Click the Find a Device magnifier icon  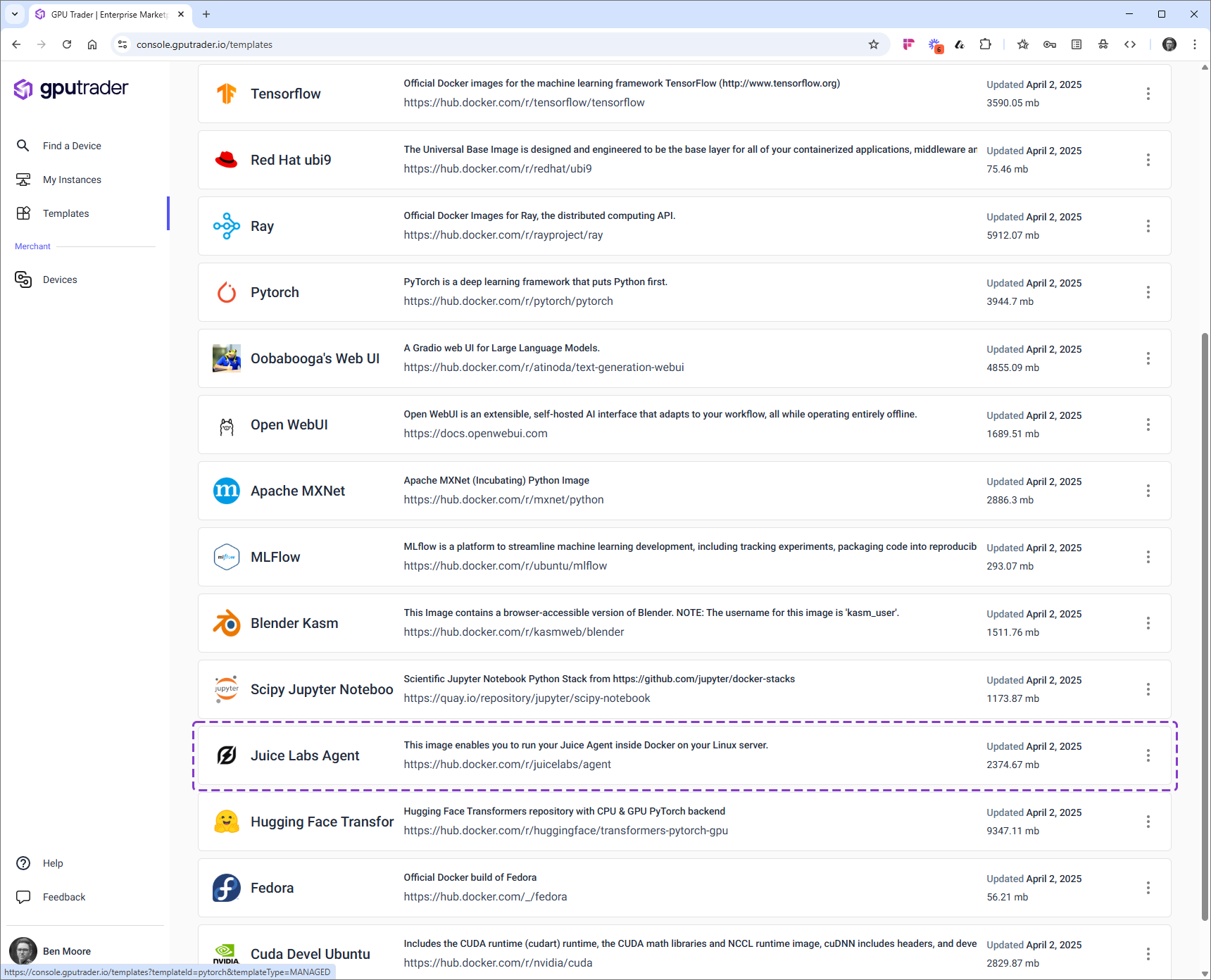click(23, 146)
